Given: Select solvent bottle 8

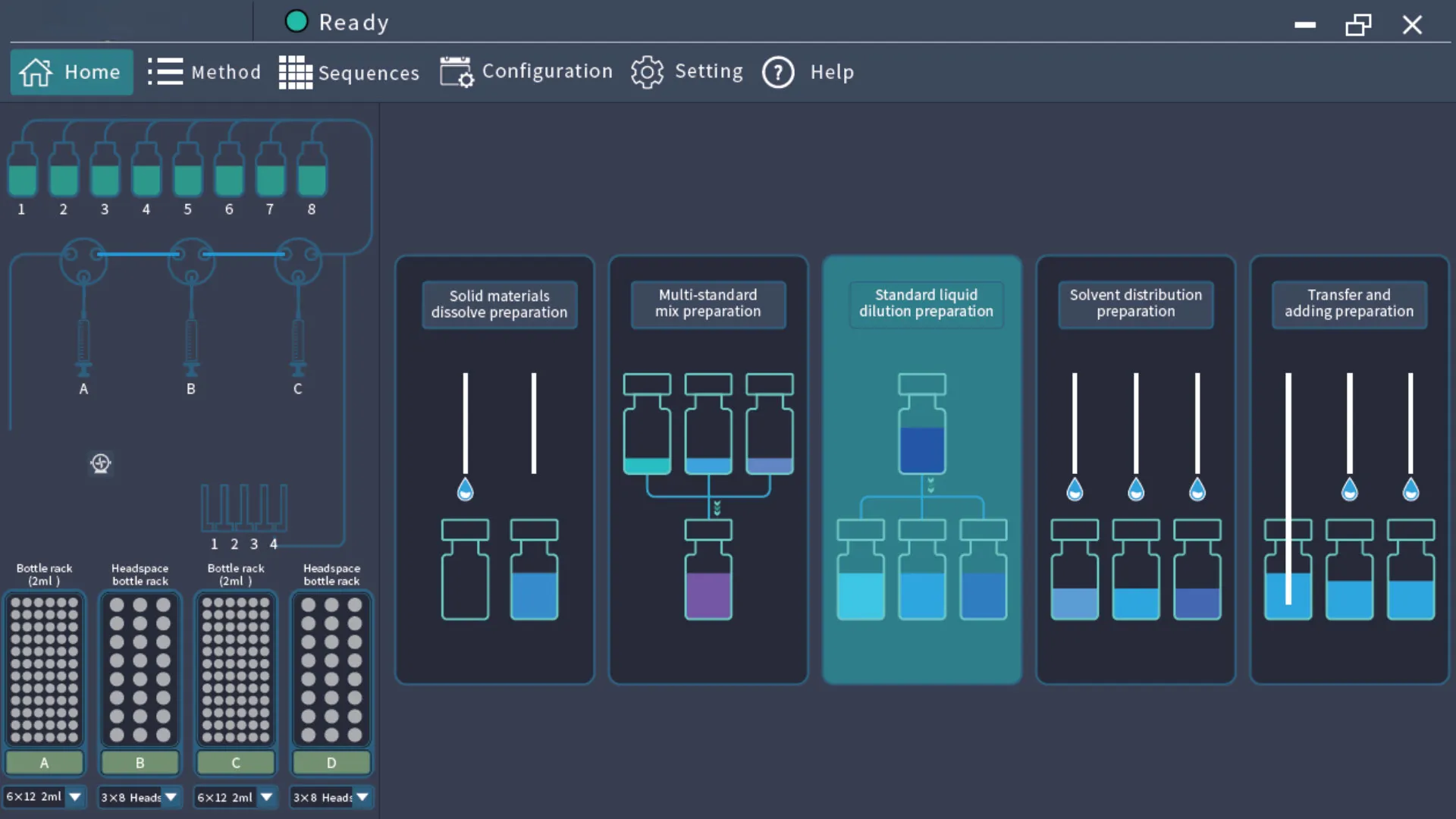Looking at the screenshot, I should tap(312, 171).
